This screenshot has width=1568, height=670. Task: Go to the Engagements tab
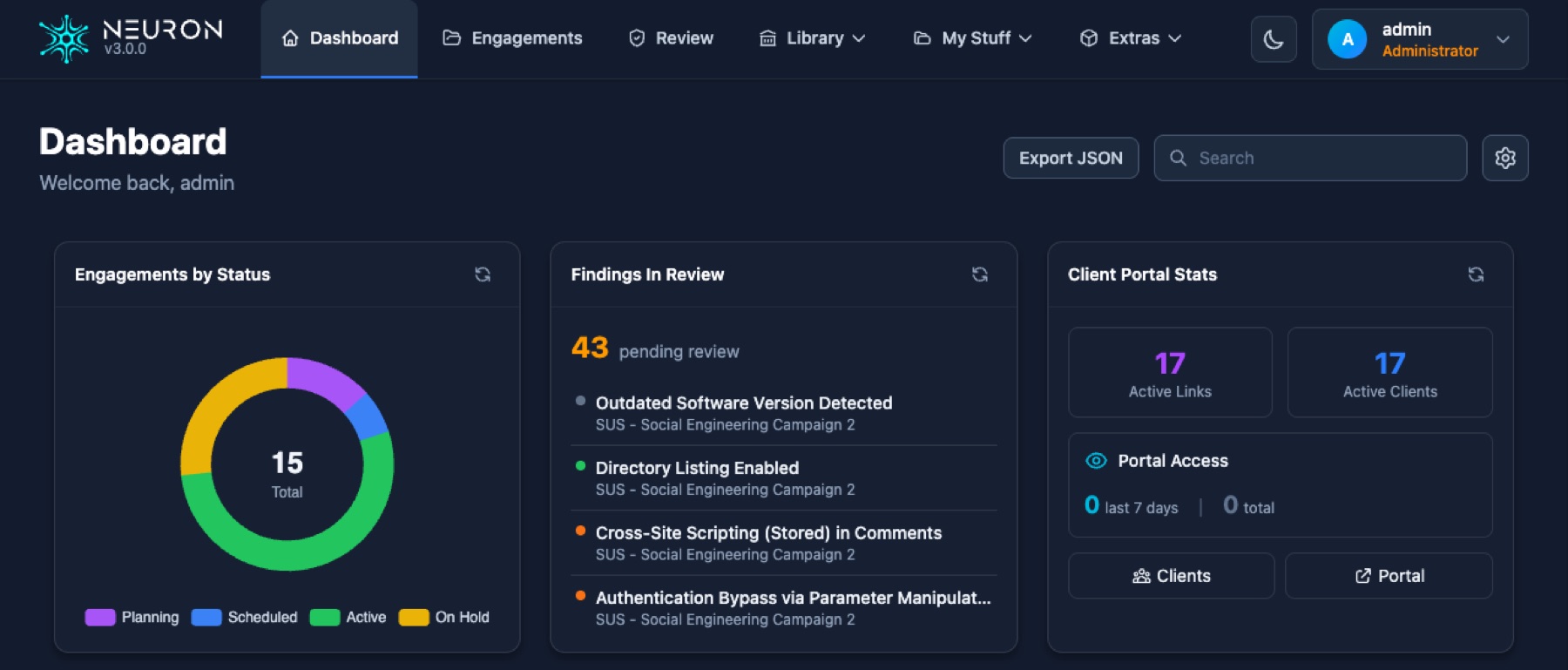(x=512, y=38)
